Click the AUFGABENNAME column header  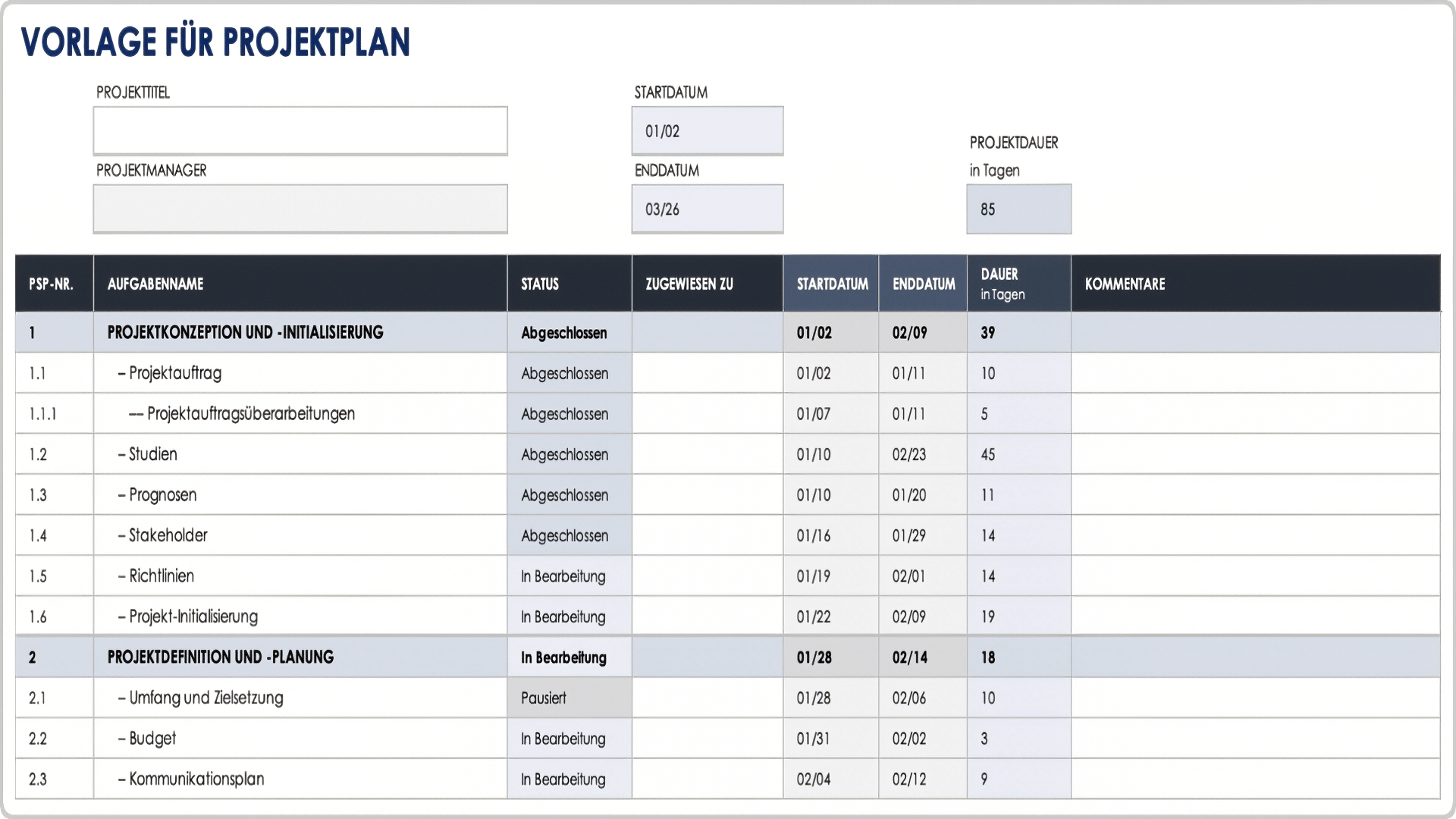click(x=300, y=284)
